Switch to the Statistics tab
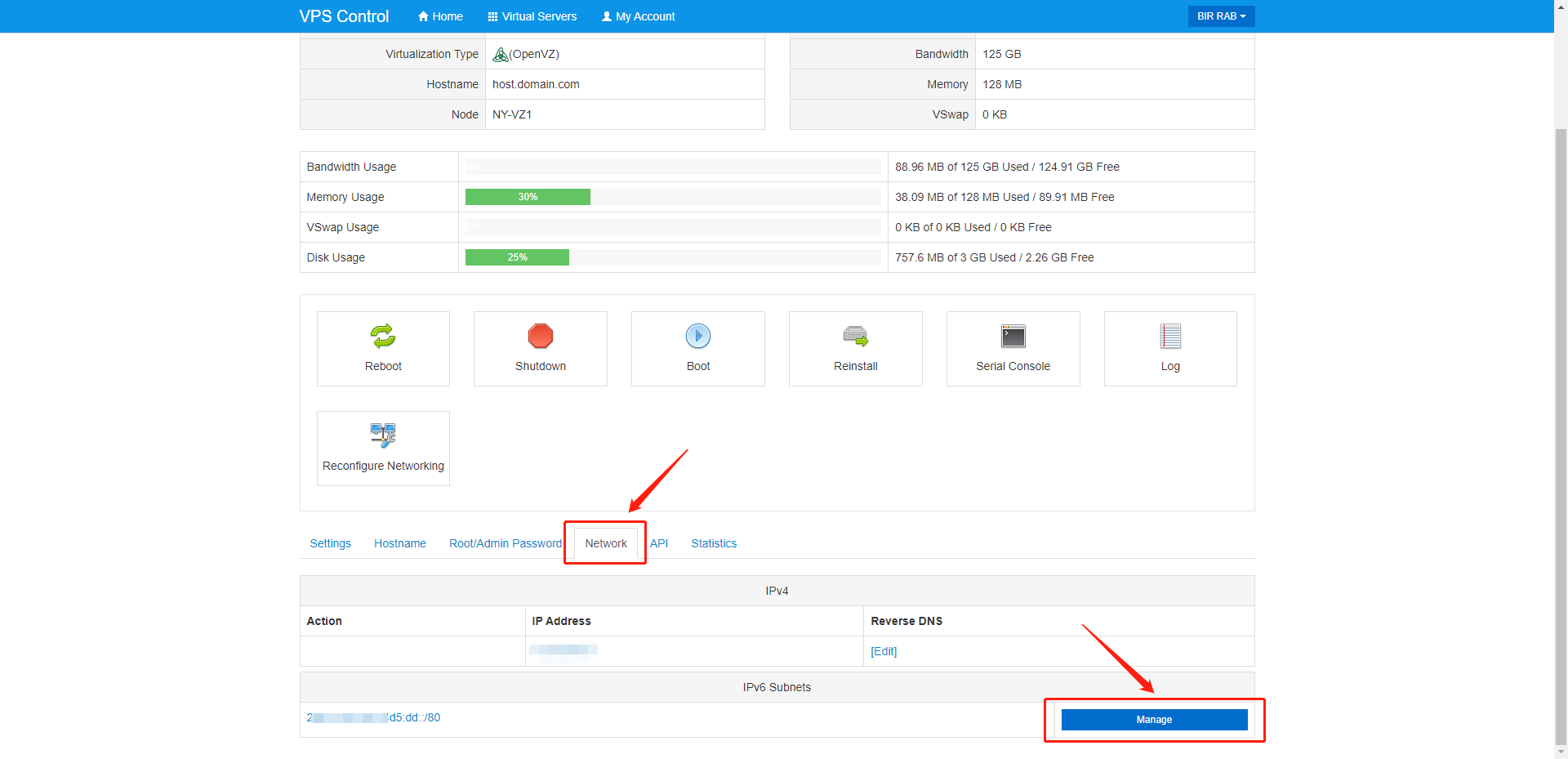 pos(714,543)
